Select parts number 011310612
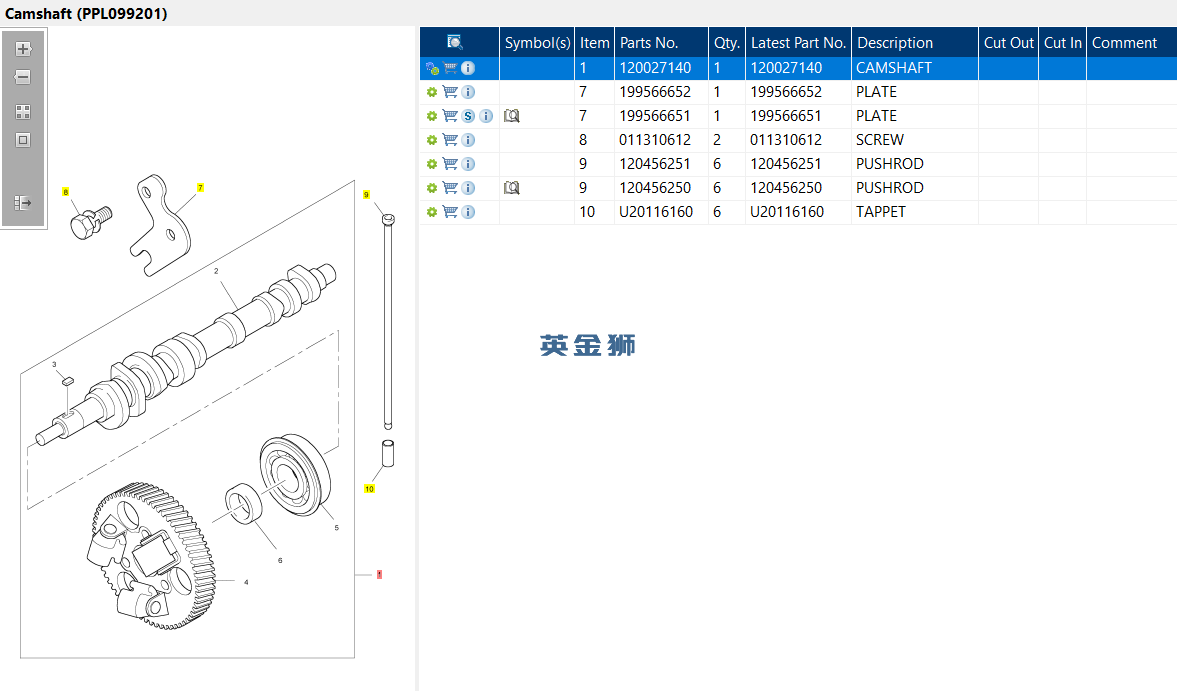Screen dimensions: 1177x691 pyautogui.click(x=655, y=140)
